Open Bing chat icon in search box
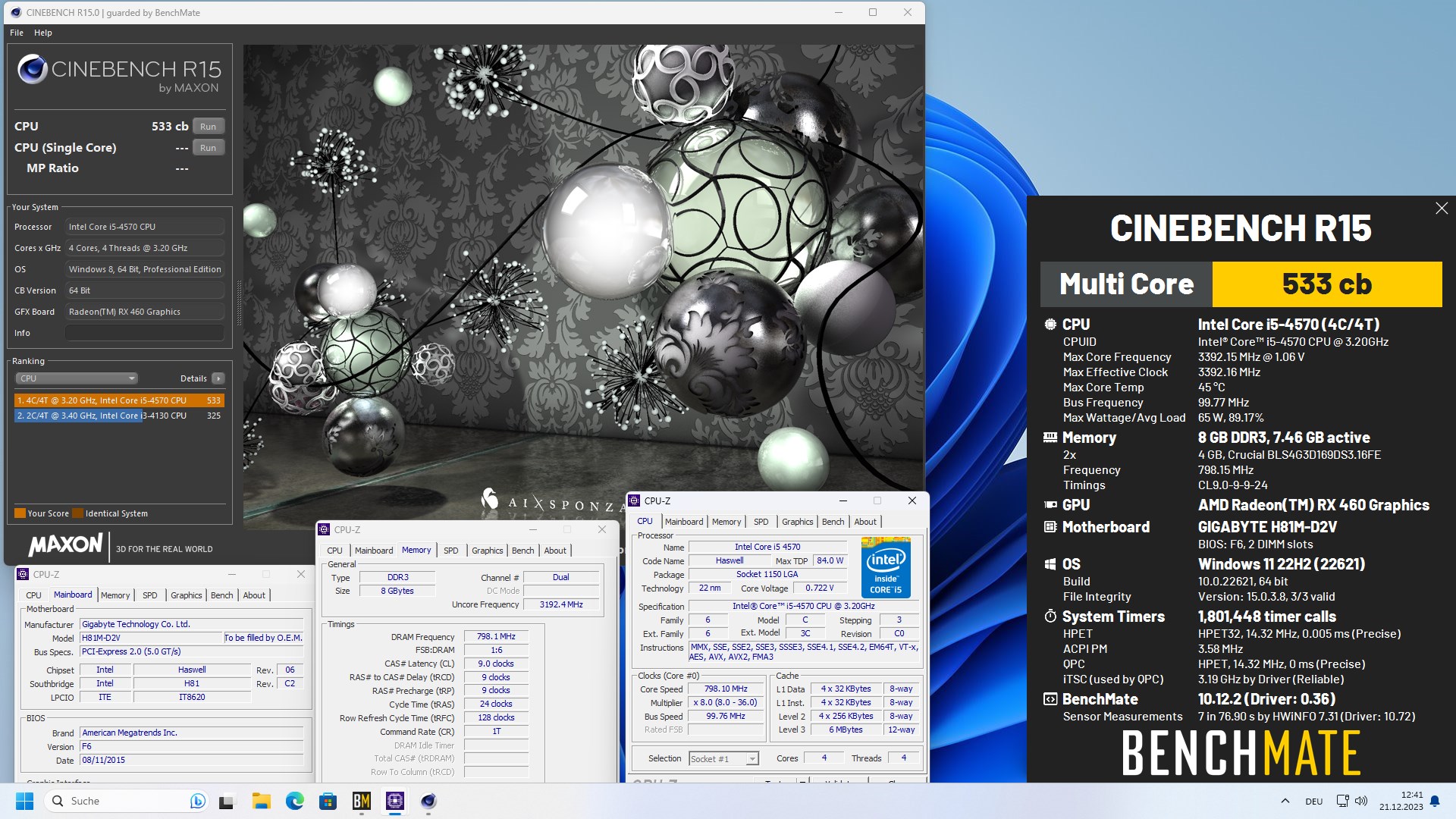The image size is (1456, 819). point(197,801)
